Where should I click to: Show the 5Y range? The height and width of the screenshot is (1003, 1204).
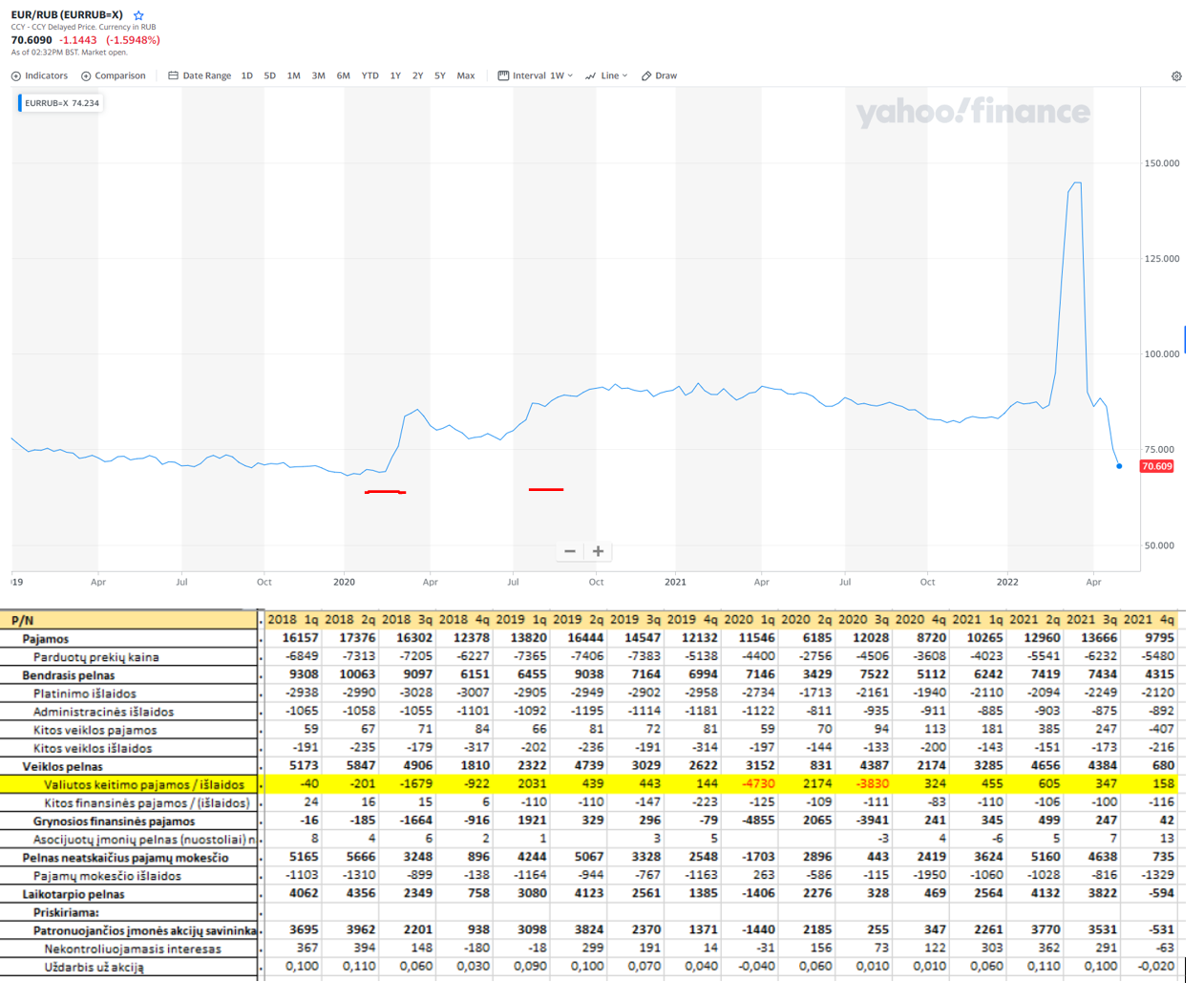point(440,75)
